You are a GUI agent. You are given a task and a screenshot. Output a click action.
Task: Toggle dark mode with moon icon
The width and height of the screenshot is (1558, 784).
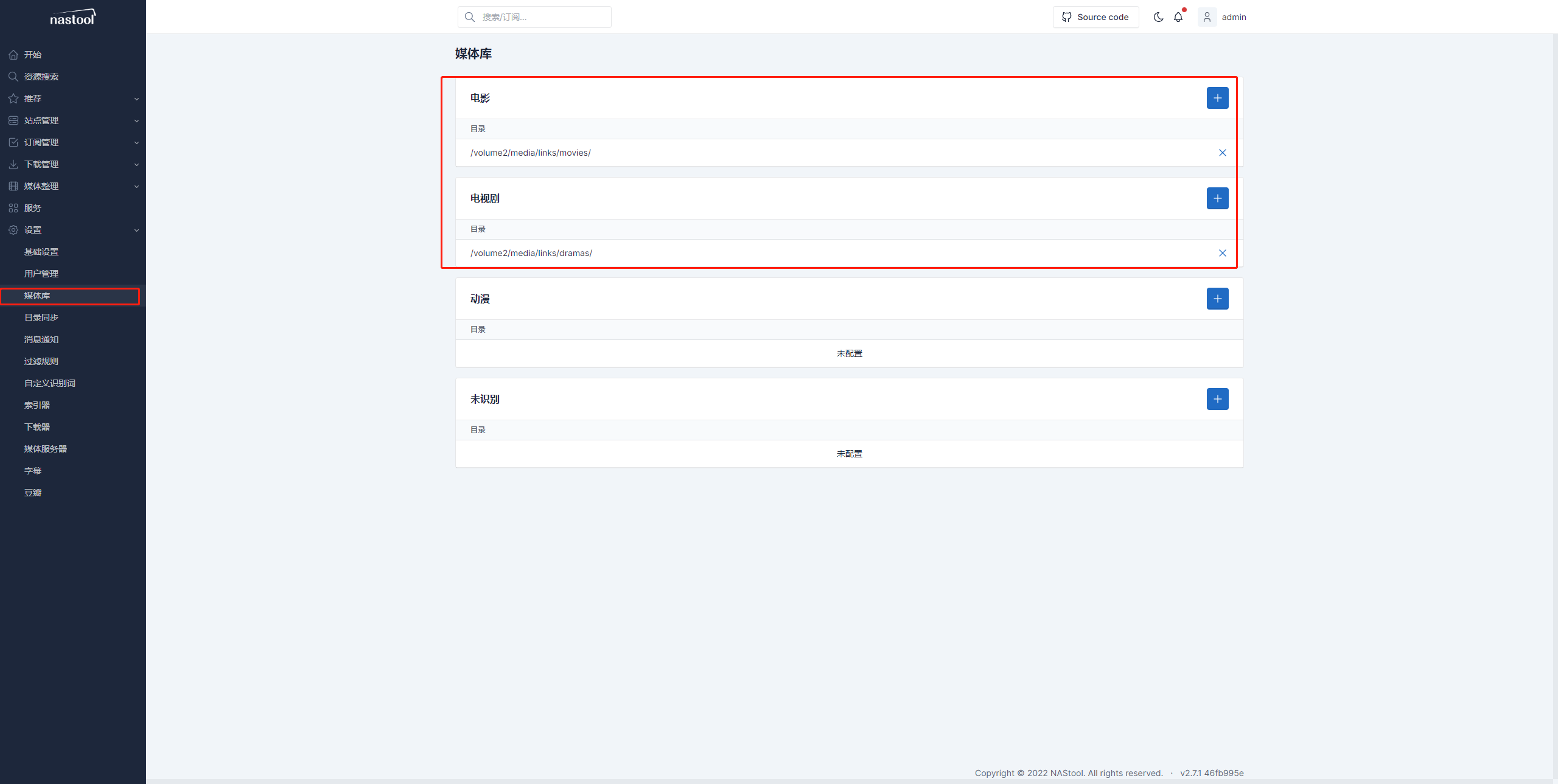click(1158, 17)
